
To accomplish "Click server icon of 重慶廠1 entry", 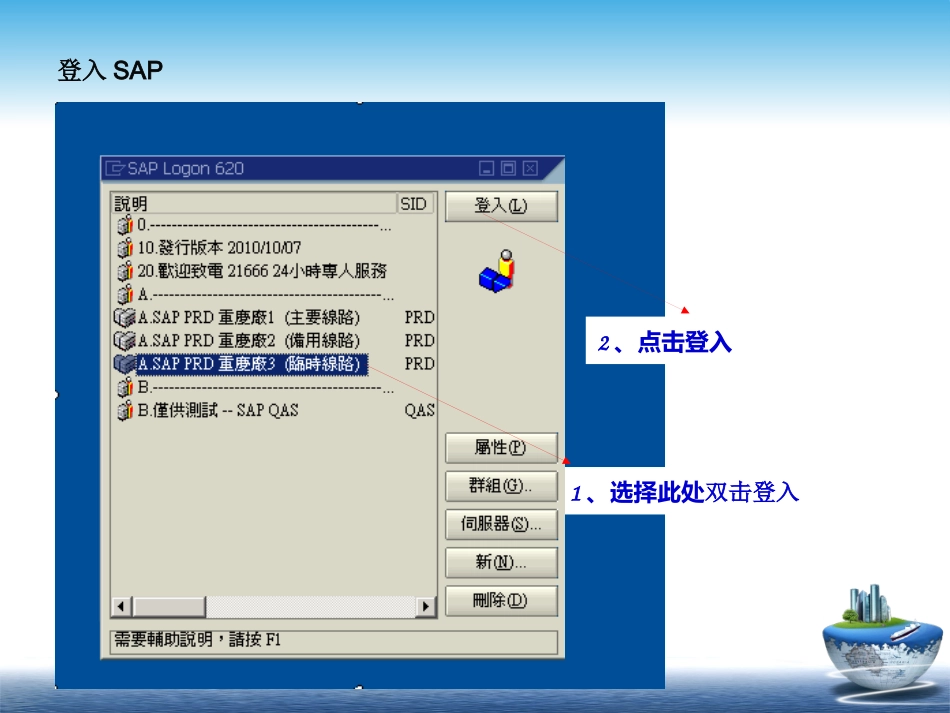I will point(124,317).
